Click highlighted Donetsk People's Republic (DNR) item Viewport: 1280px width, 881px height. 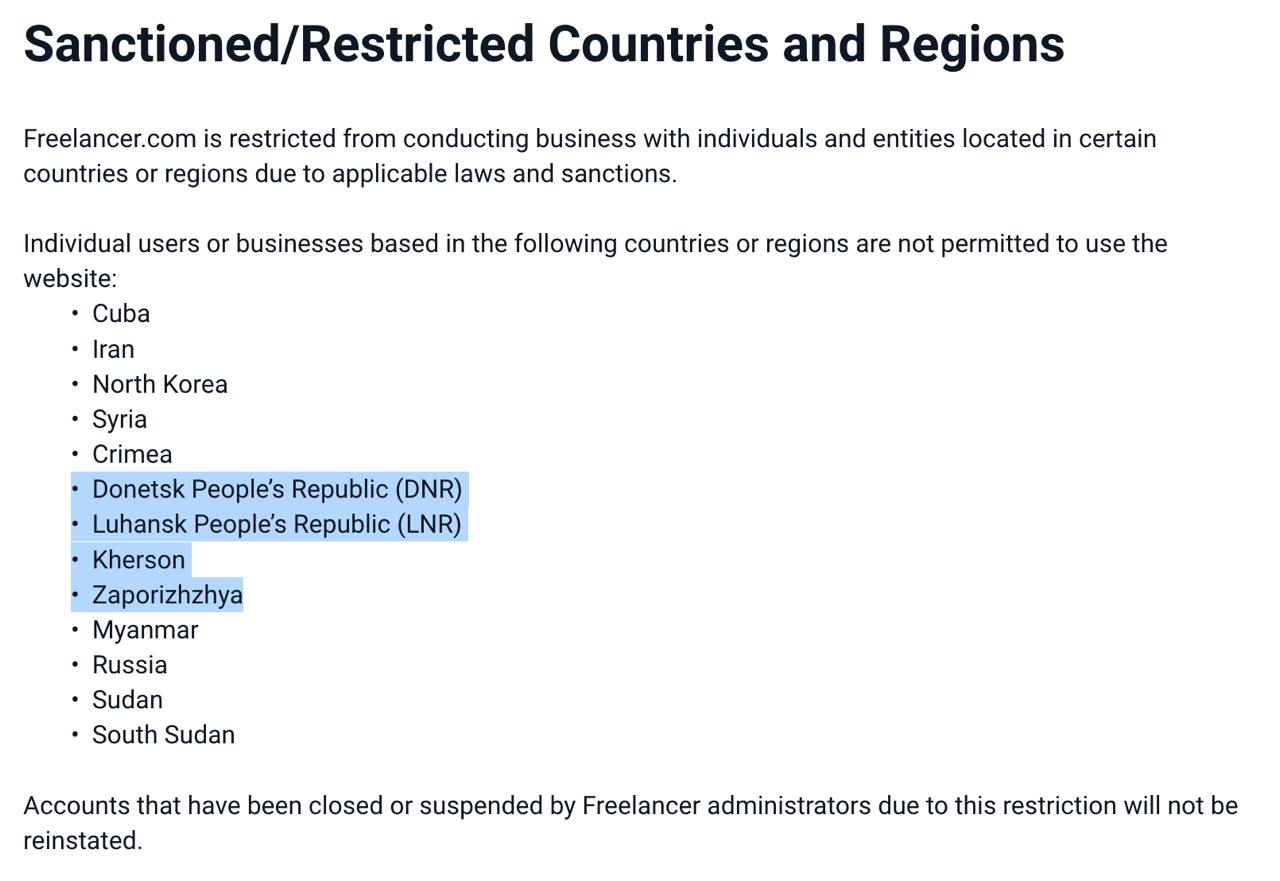pyautogui.click(x=277, y=489)
